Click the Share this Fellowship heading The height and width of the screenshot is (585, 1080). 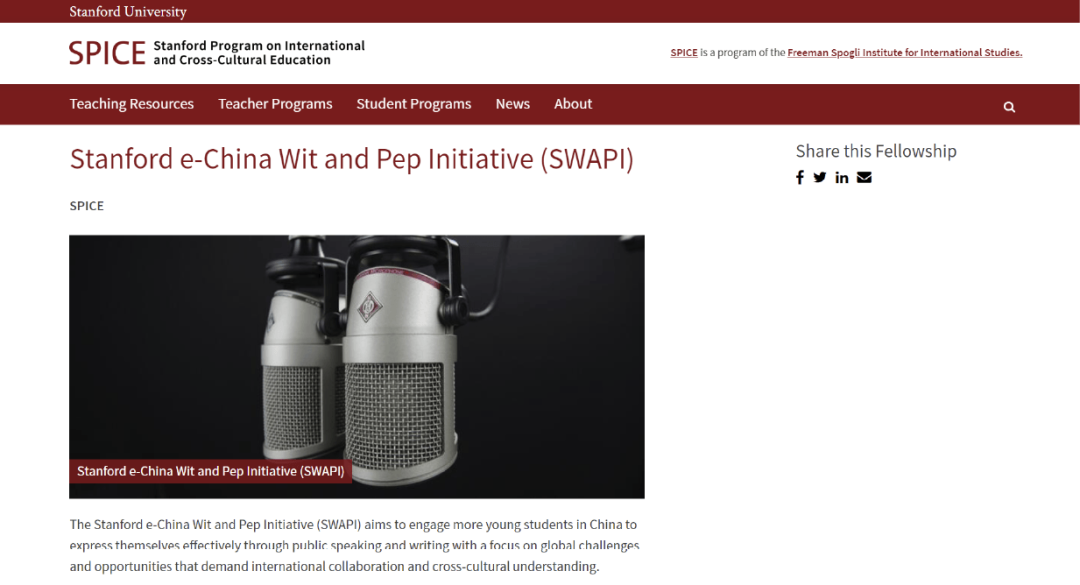click(876, 151)
